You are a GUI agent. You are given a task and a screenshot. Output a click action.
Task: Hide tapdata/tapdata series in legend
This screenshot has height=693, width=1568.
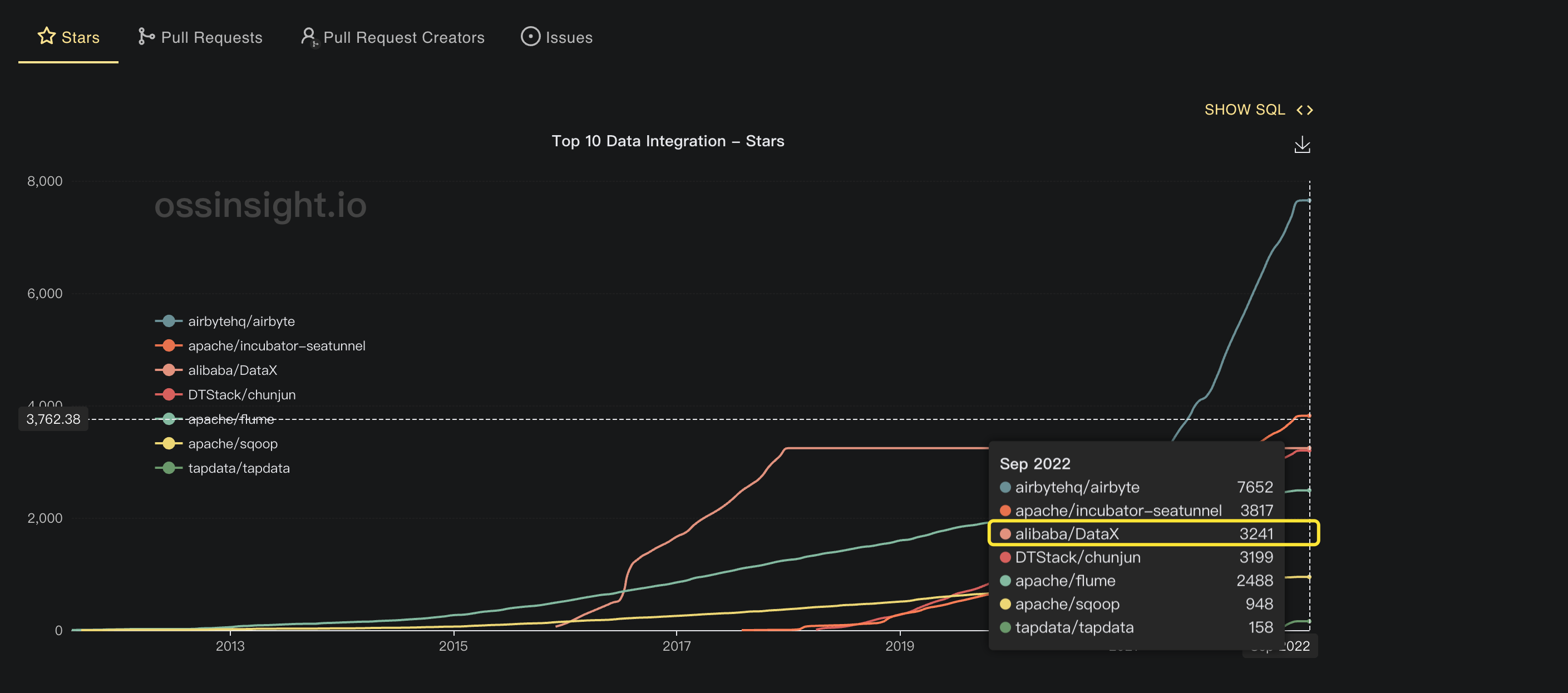[238, 468]
